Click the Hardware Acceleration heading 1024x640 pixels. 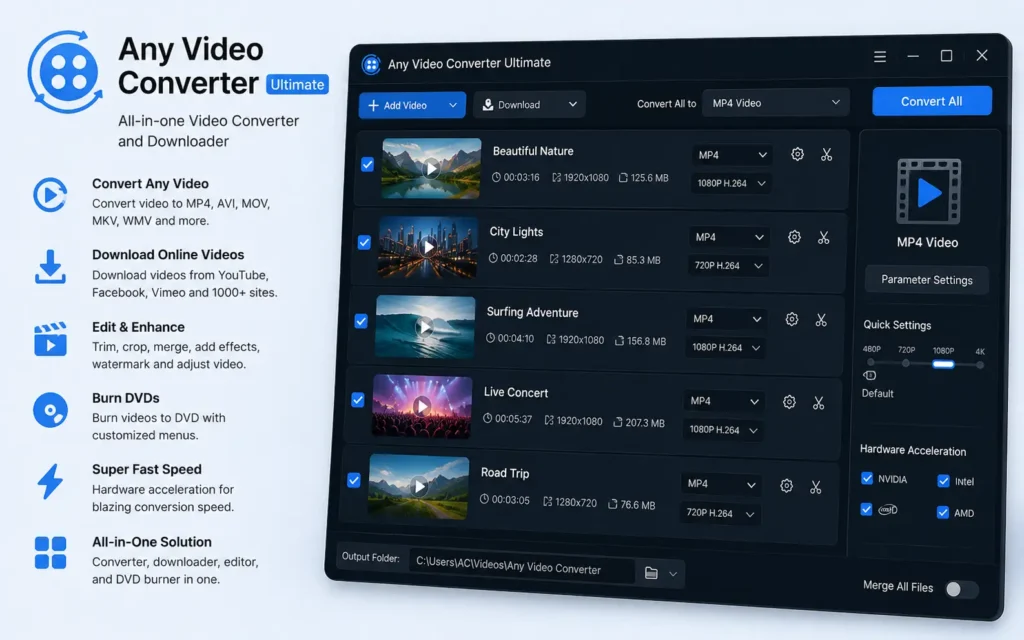913,450
